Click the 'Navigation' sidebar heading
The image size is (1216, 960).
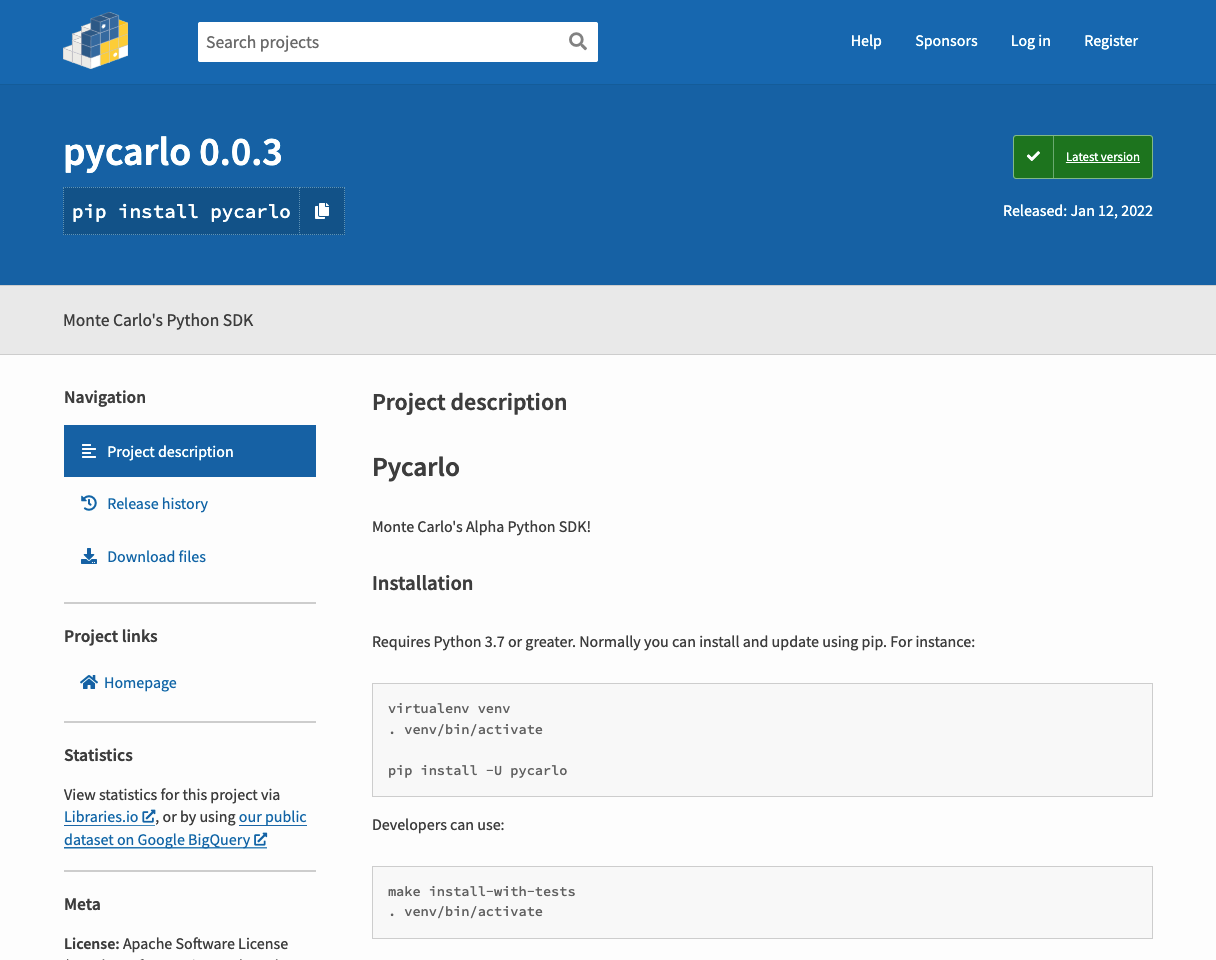(105, 397)
